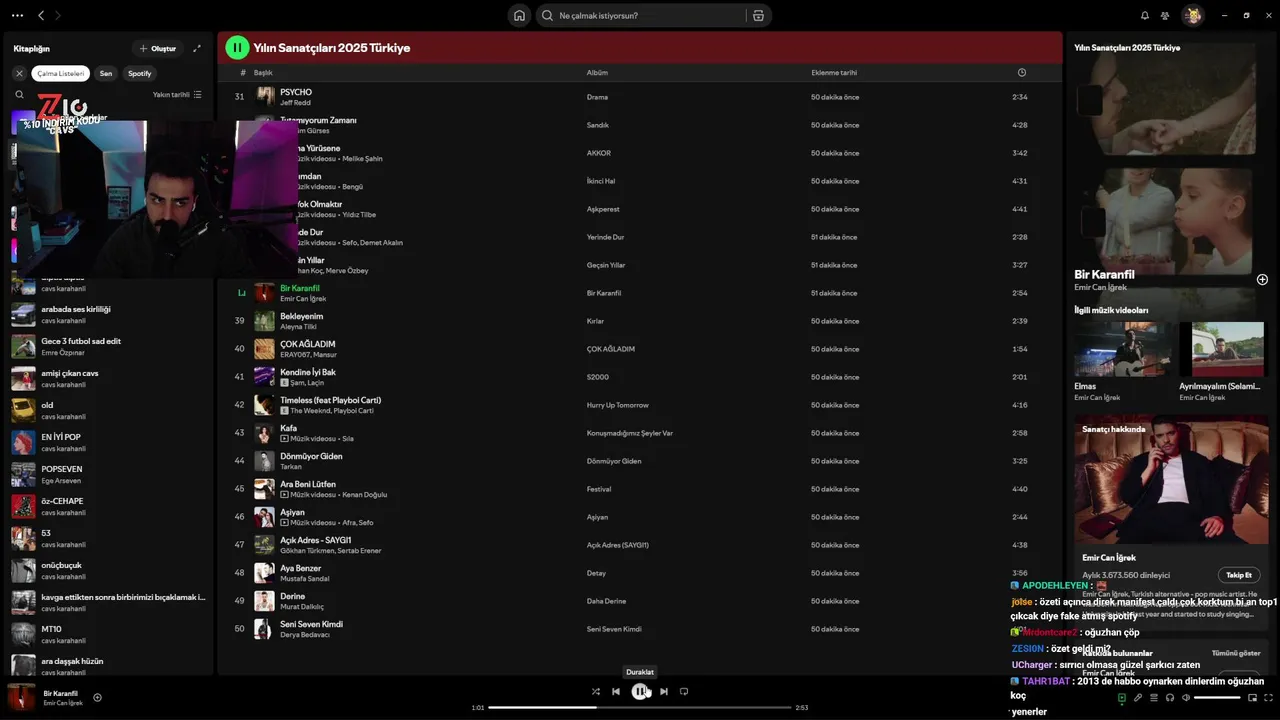Seek within the song progress bar
Screen dimensions: 1280x720
(x=640, y=707)
